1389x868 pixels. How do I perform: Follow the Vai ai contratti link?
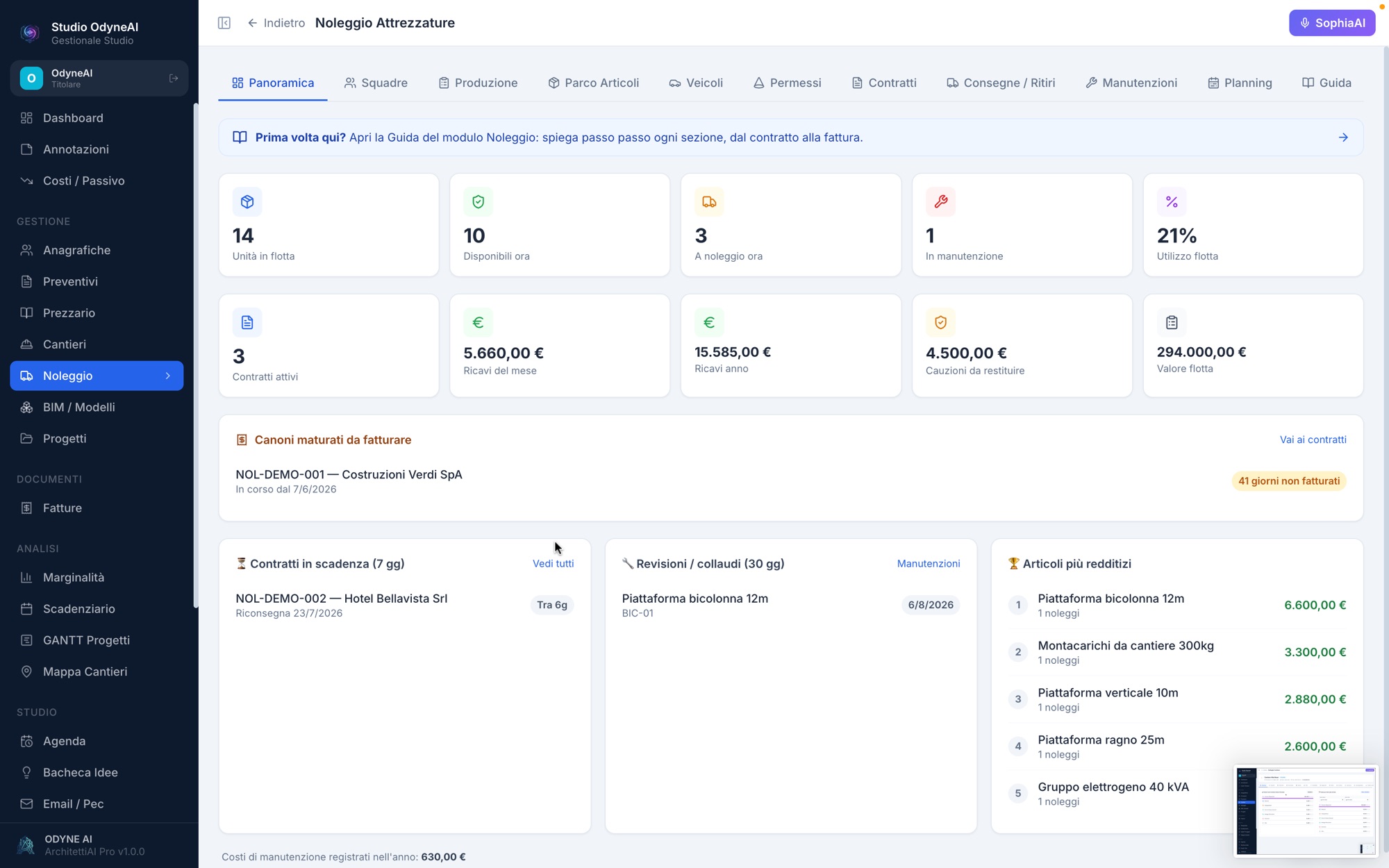1313,440
